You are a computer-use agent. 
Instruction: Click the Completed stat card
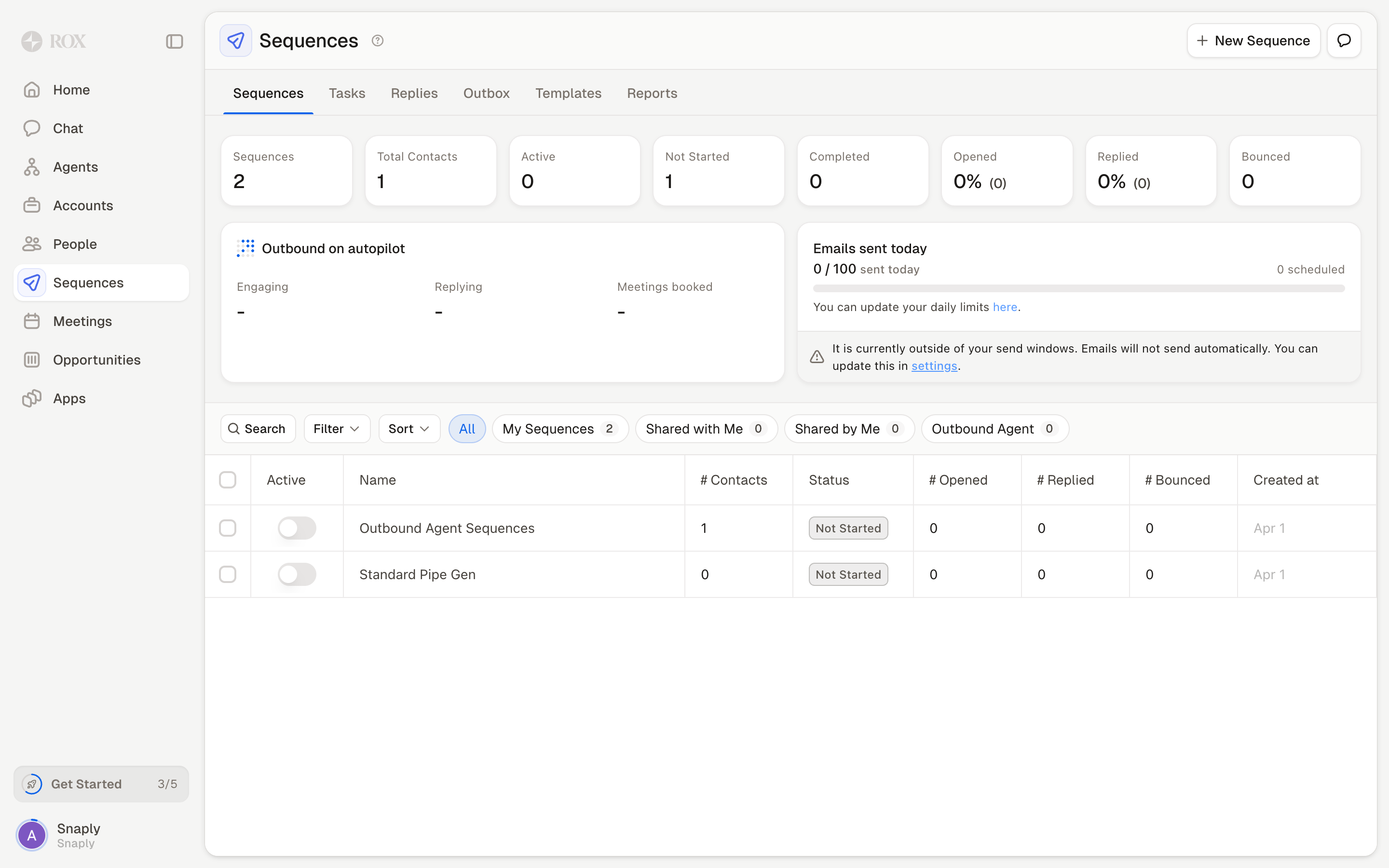863,171
